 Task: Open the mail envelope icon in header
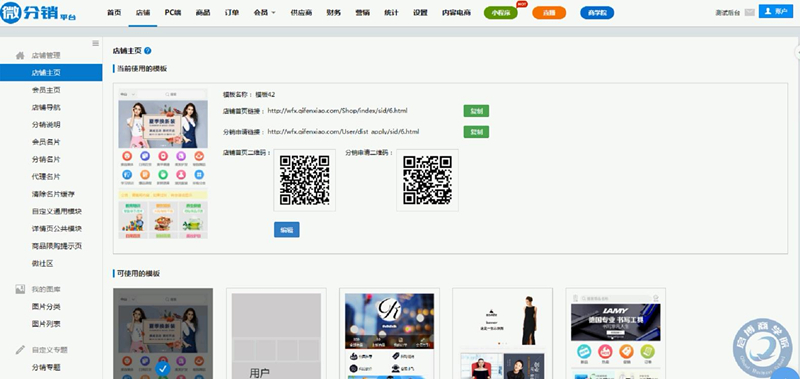pyautogui.click(x=749, y=13)
